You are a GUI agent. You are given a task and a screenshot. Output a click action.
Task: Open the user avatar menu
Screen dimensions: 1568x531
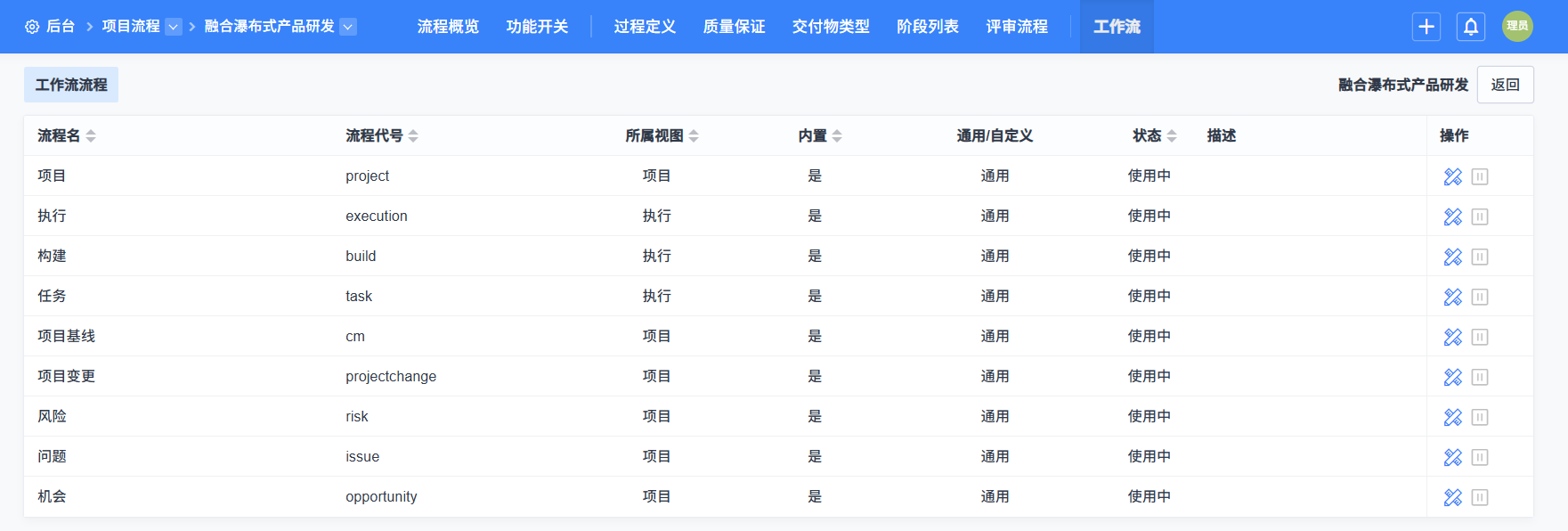[1517, 27]
